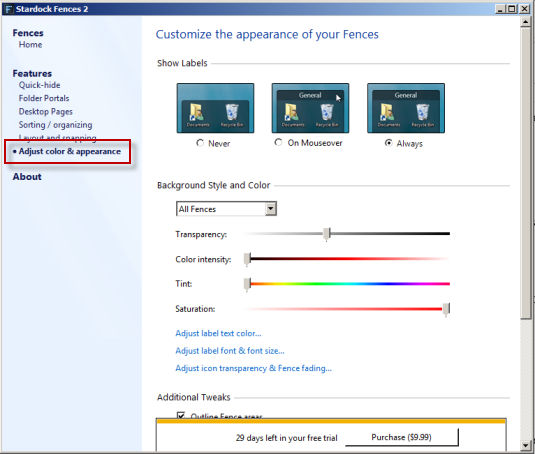
Task: Open Adjust label text color link
Action: (x=218, y=333)
